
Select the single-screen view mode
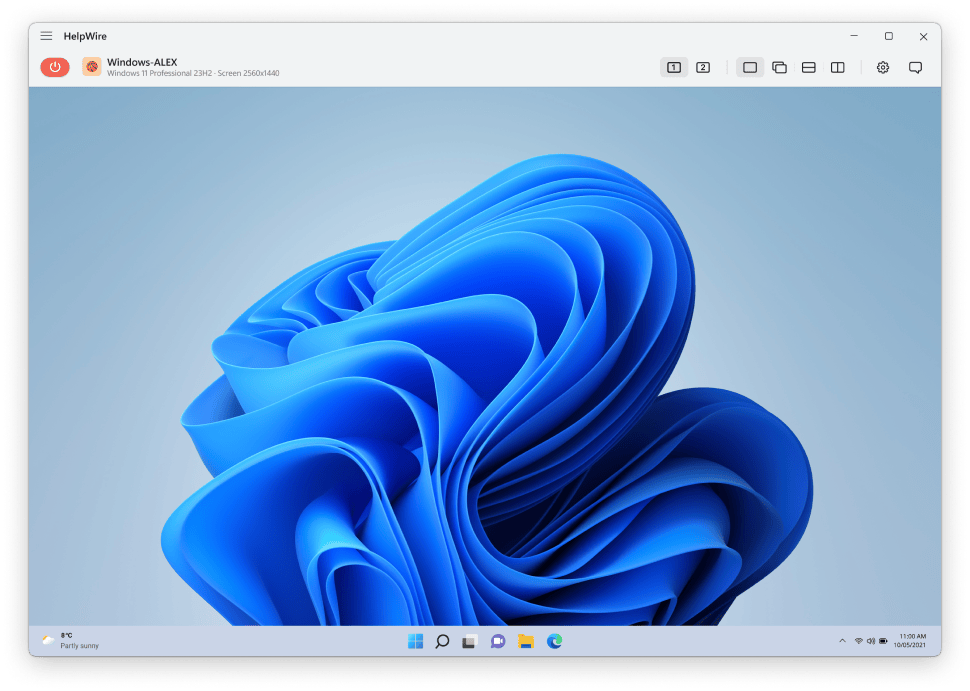click(750, 67)
